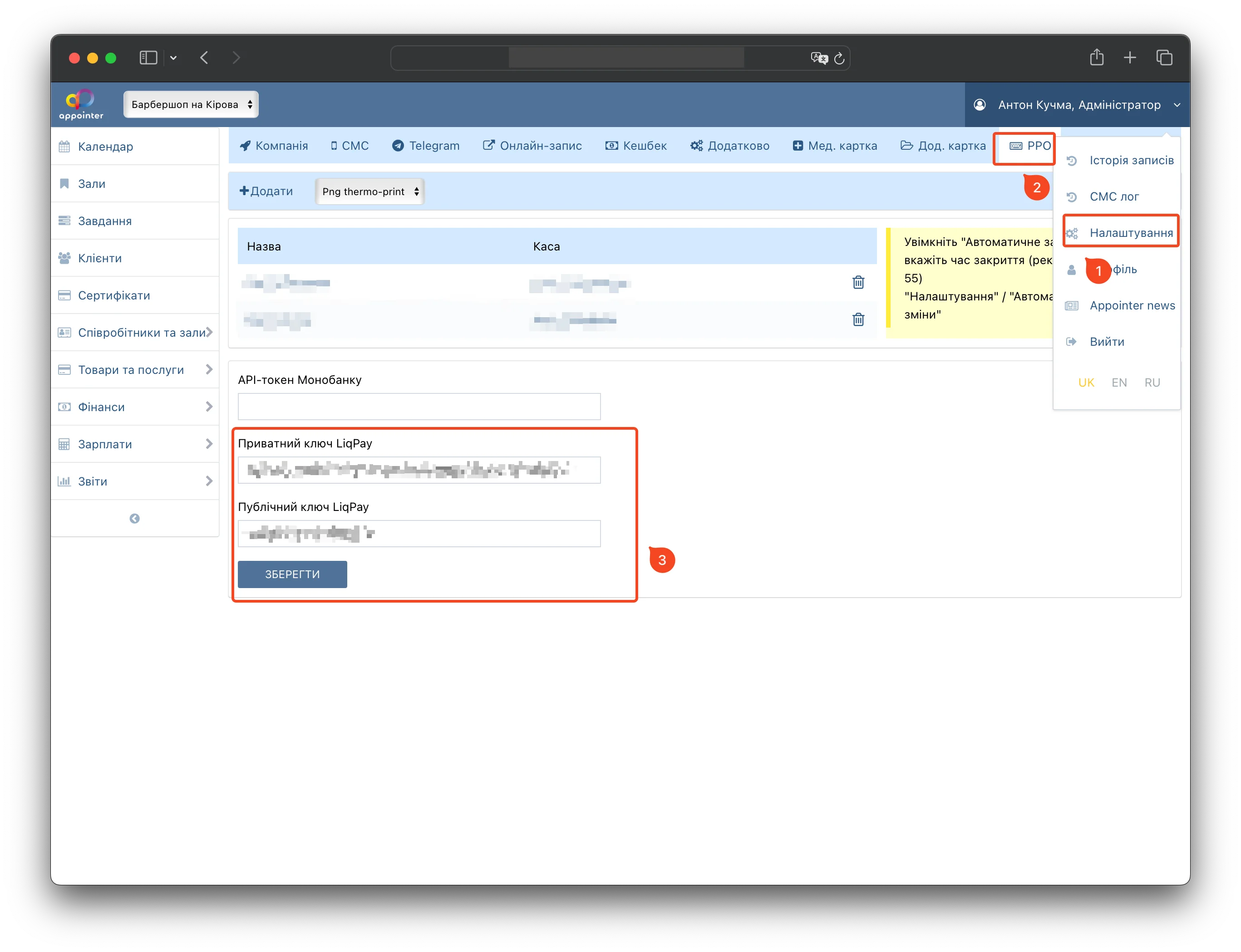The image size is (1241, 952).
Task: Click the Каса column header
Action: click(x=547, y=246)
